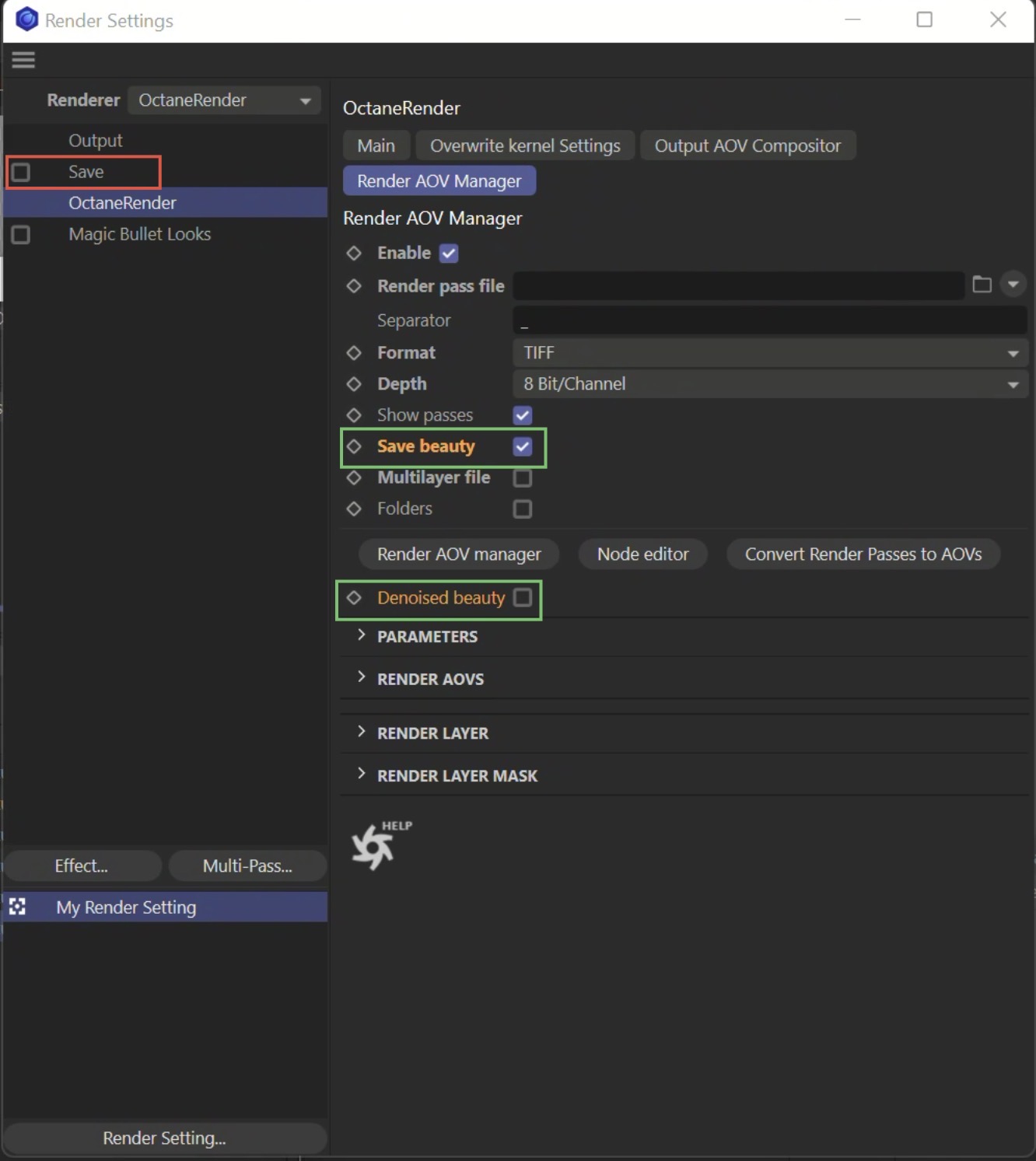Screen dimensions: 1036x1161
Task: Click the keyframe diamond next to Show passes
Action: (x=354, y=415)
